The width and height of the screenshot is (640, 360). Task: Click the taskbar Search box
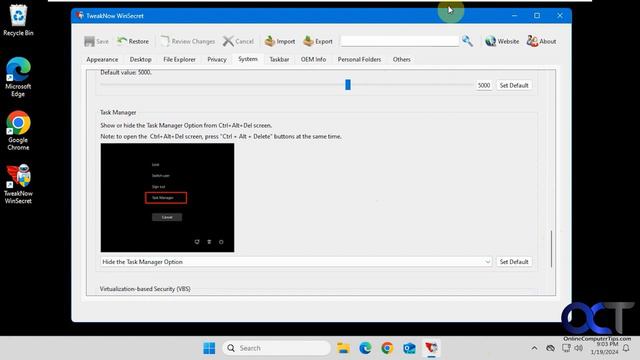[x=276, y=348]
